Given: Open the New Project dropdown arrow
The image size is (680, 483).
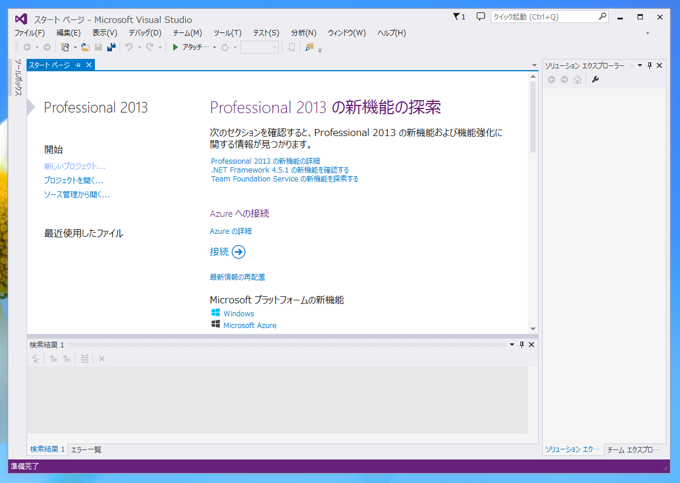Looking at the screenshot, I should (75, 47).
